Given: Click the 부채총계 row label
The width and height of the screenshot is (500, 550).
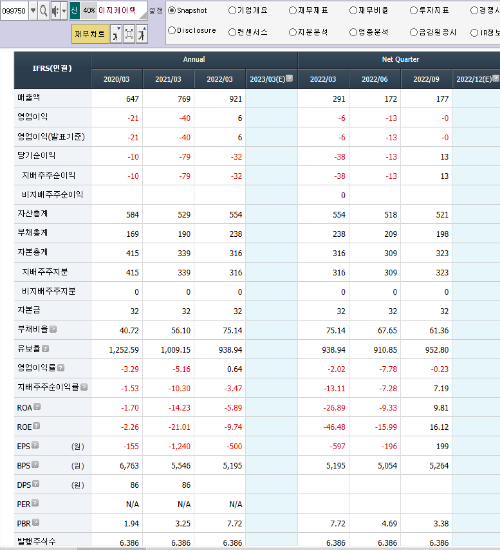Looking at the screenshot, I should pos(33,233).
